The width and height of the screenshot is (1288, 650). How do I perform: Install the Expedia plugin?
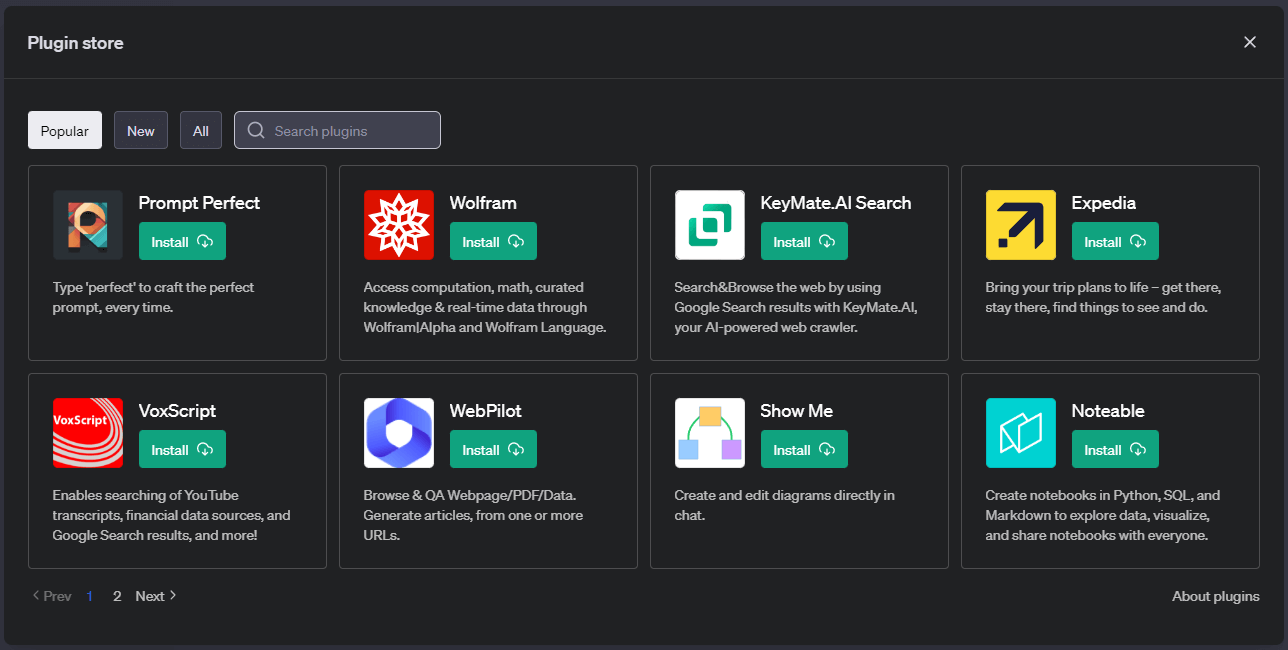[1115, 241]
